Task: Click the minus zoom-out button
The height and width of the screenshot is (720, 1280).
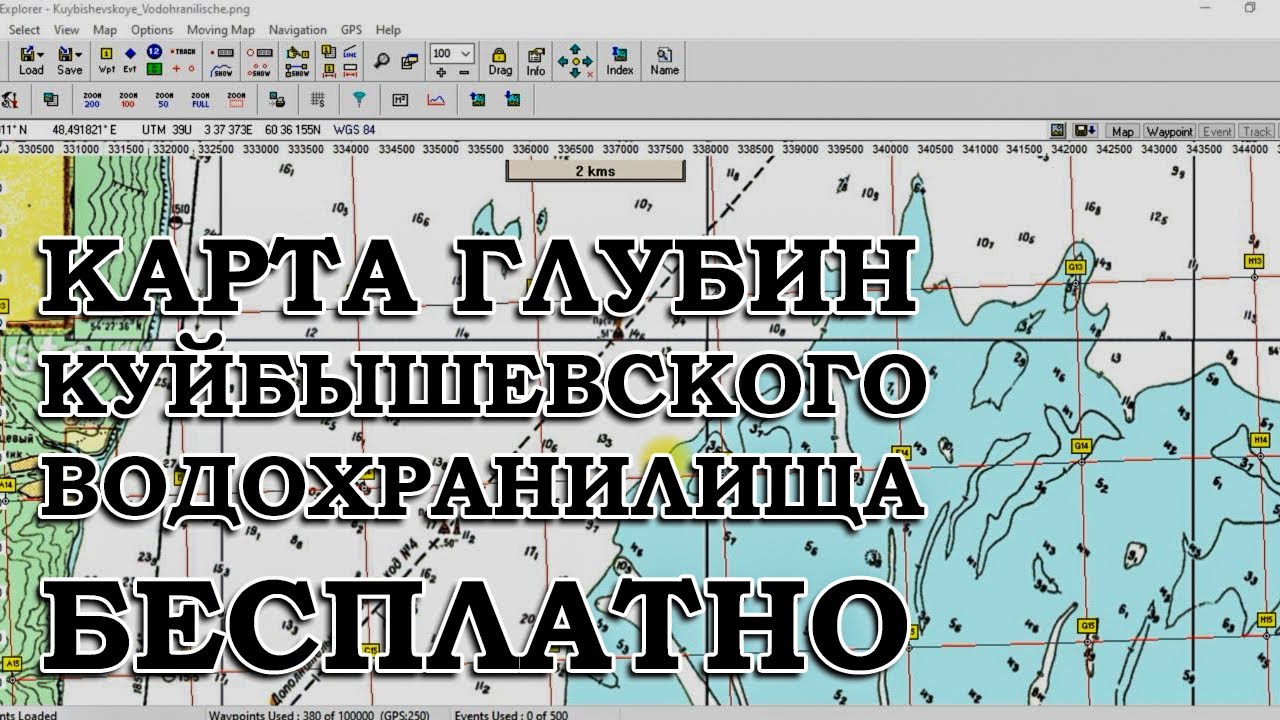Action: coord(464,72)
